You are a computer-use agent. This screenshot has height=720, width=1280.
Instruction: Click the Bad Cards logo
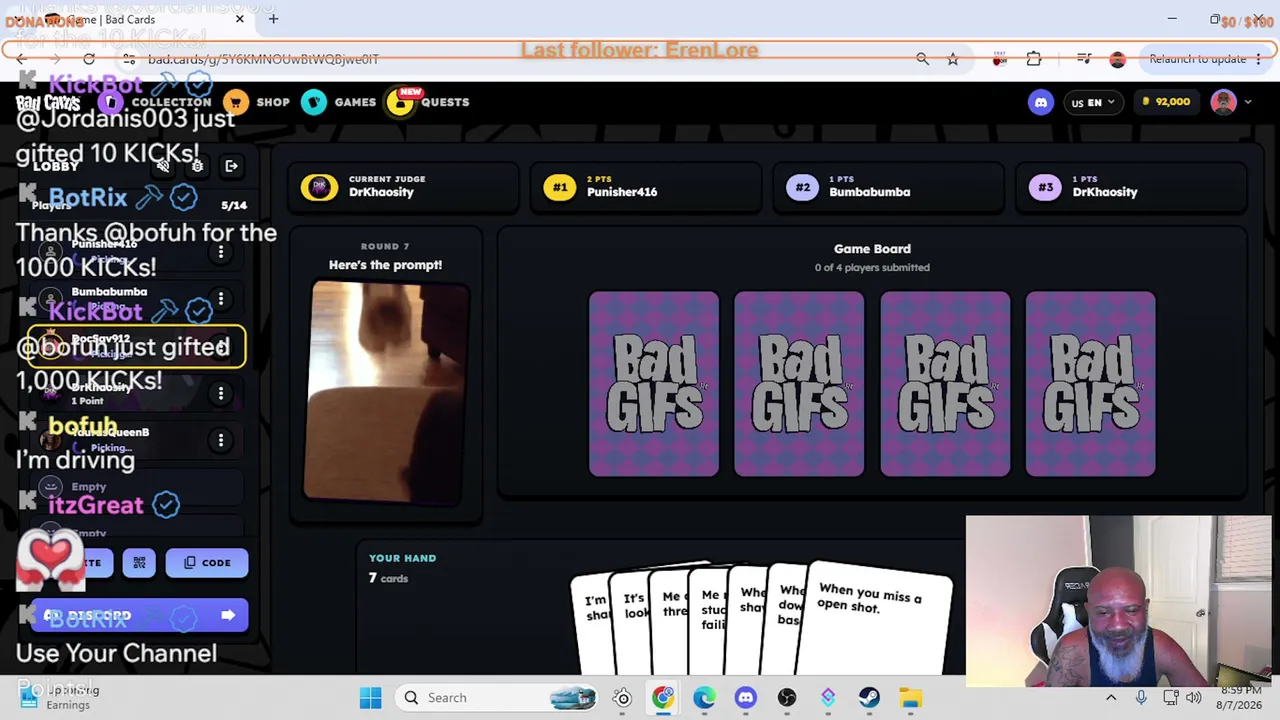coord(48,103)
